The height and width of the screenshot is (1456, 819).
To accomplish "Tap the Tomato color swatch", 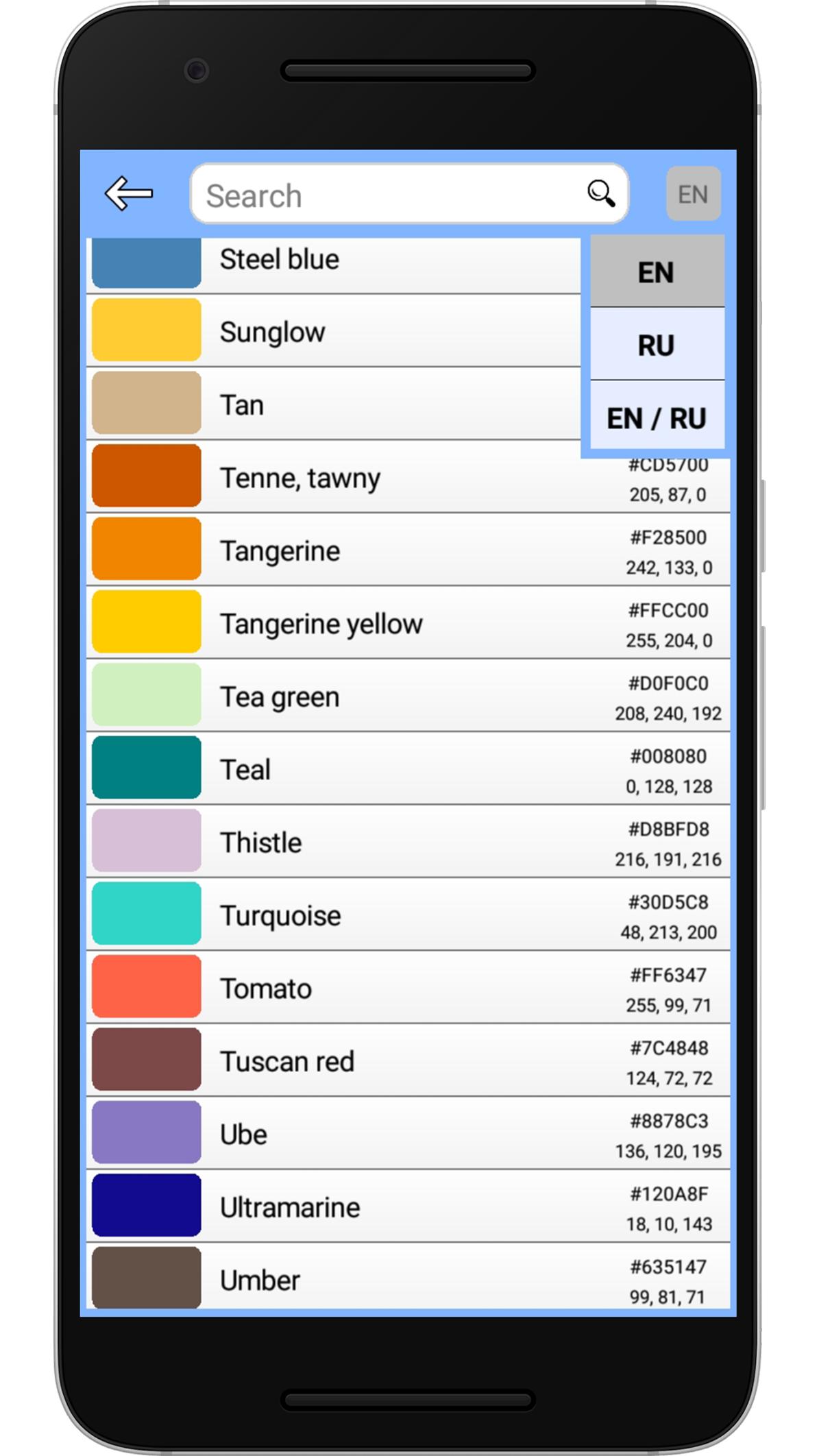I will point(147,986).
